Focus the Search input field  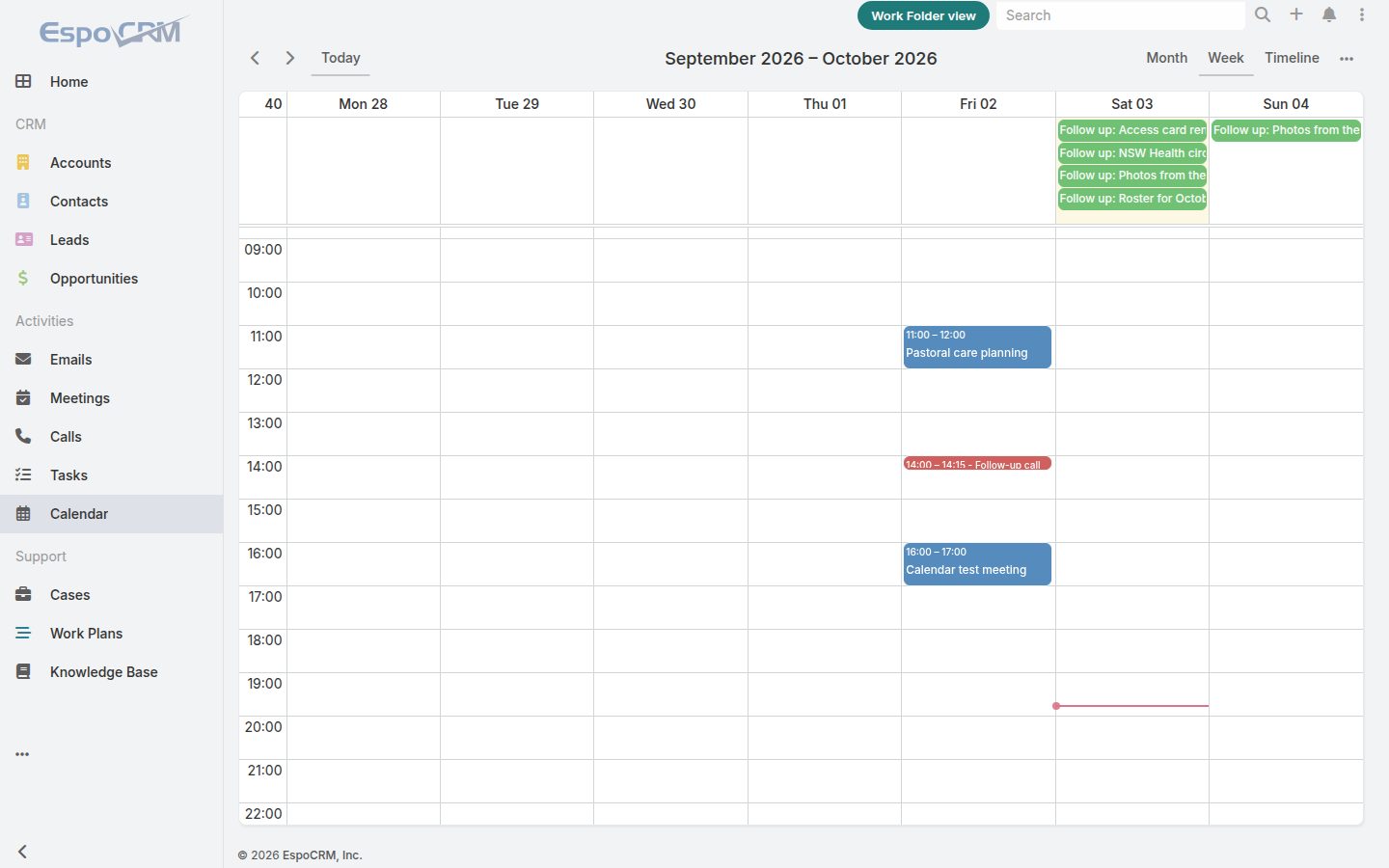point(1120,15)
